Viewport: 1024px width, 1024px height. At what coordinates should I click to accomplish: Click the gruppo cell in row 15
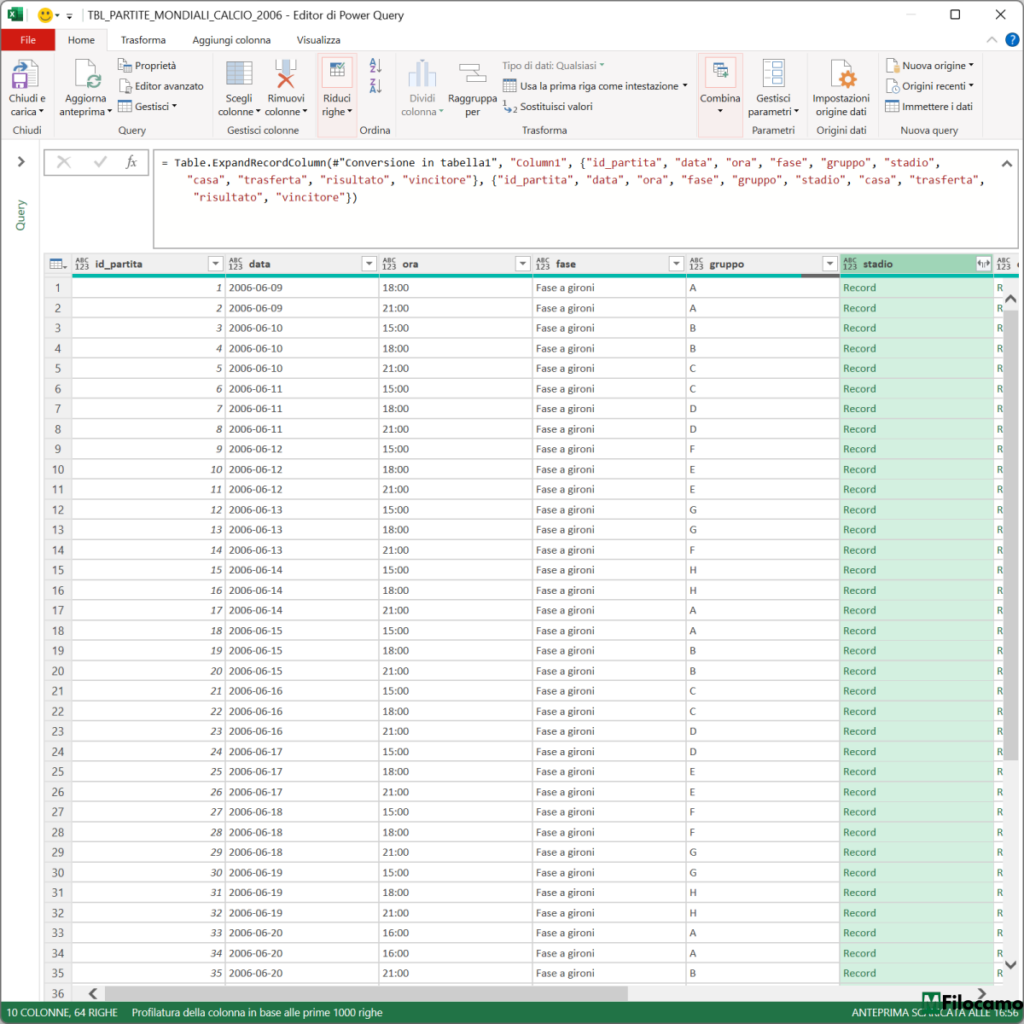pos(763,569)
